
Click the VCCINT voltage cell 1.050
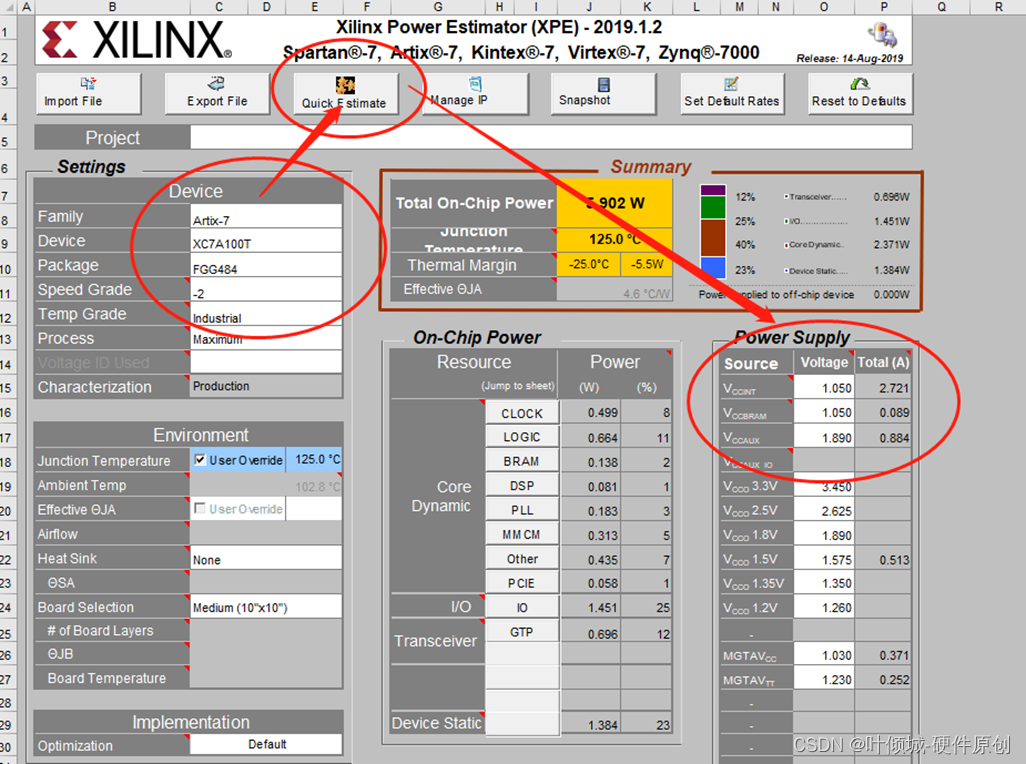click(x=824, y=388)
